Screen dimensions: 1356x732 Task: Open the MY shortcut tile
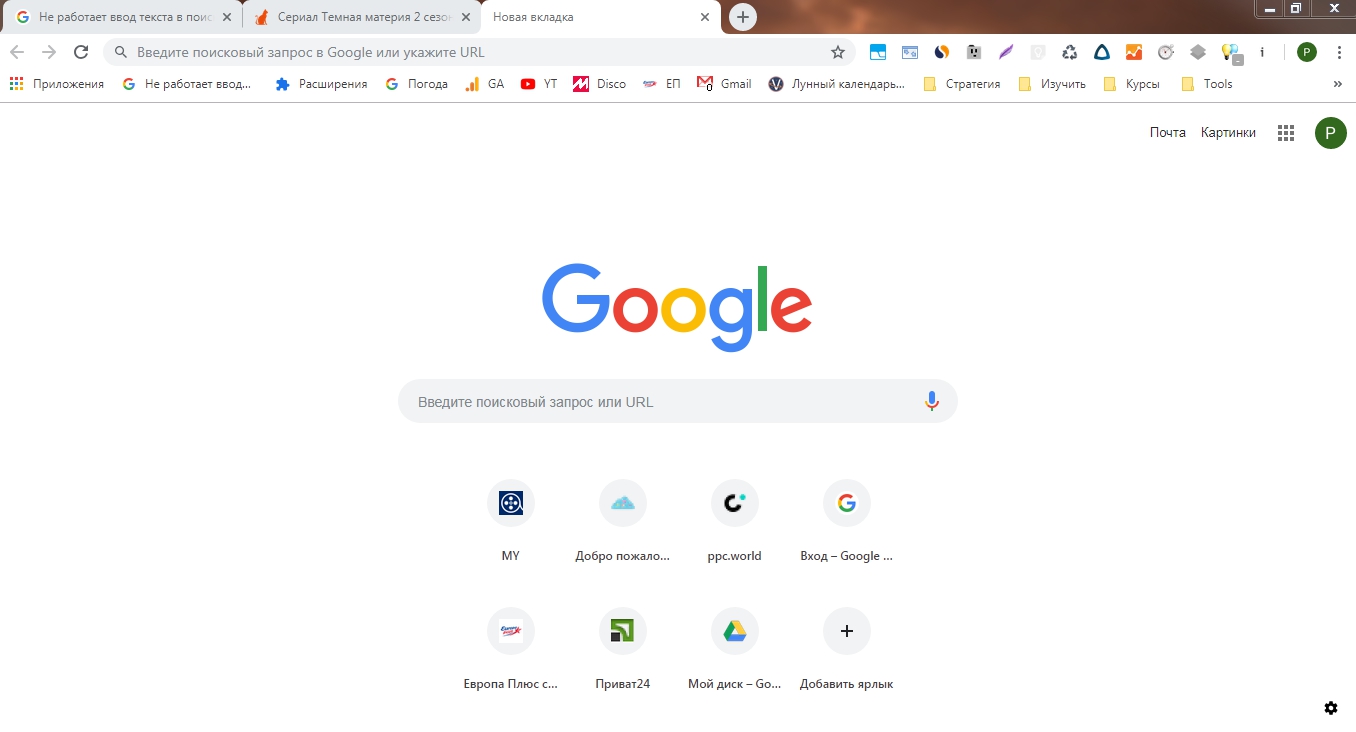pyautogui.click(x=511, y=523)
